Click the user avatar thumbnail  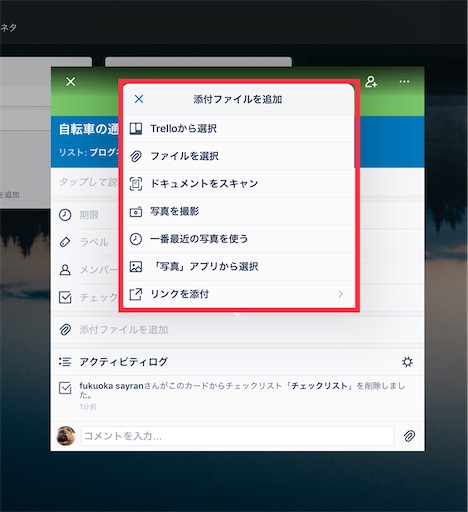click(66, 436)
